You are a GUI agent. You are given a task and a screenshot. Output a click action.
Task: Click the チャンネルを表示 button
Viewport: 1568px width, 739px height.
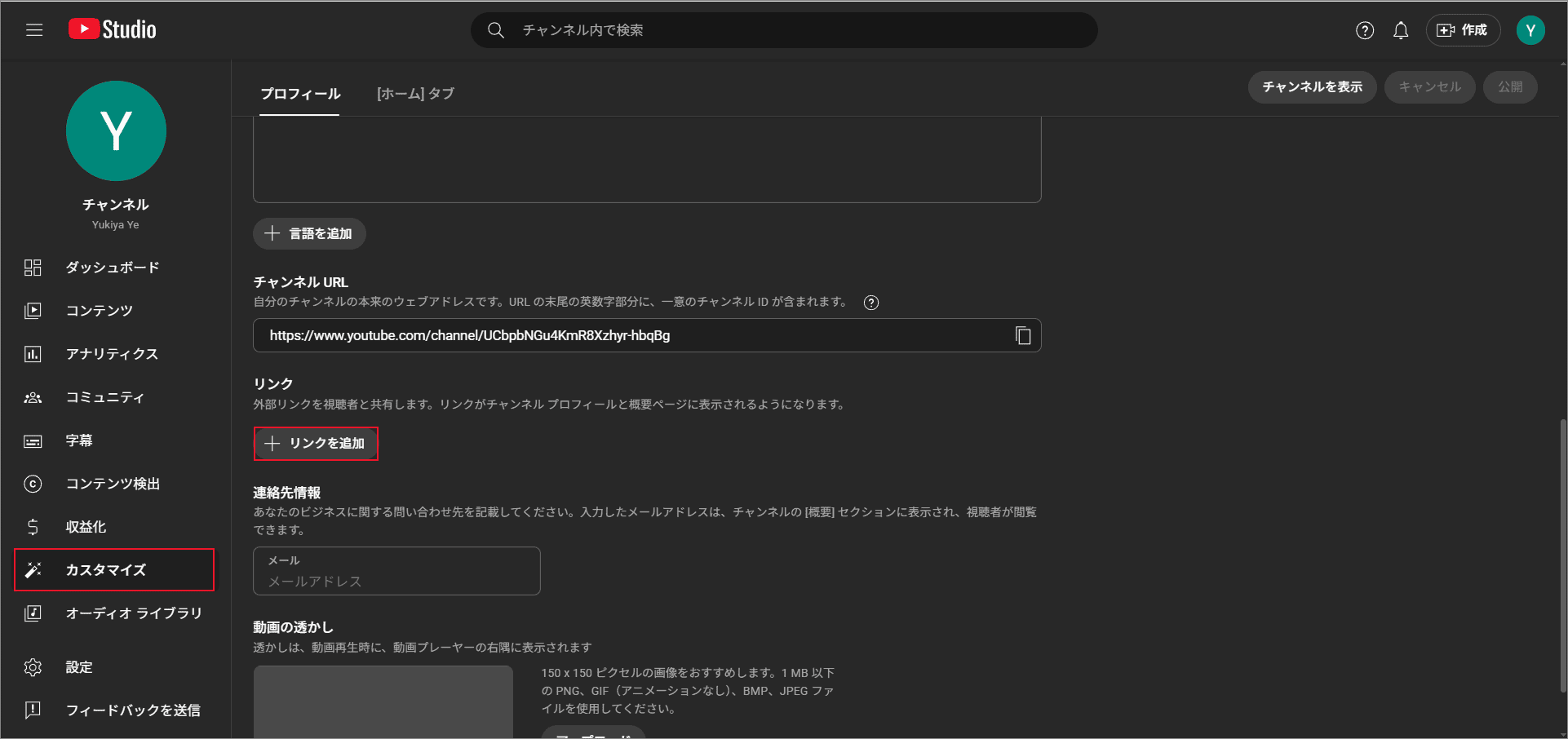tap(1312, 86)
